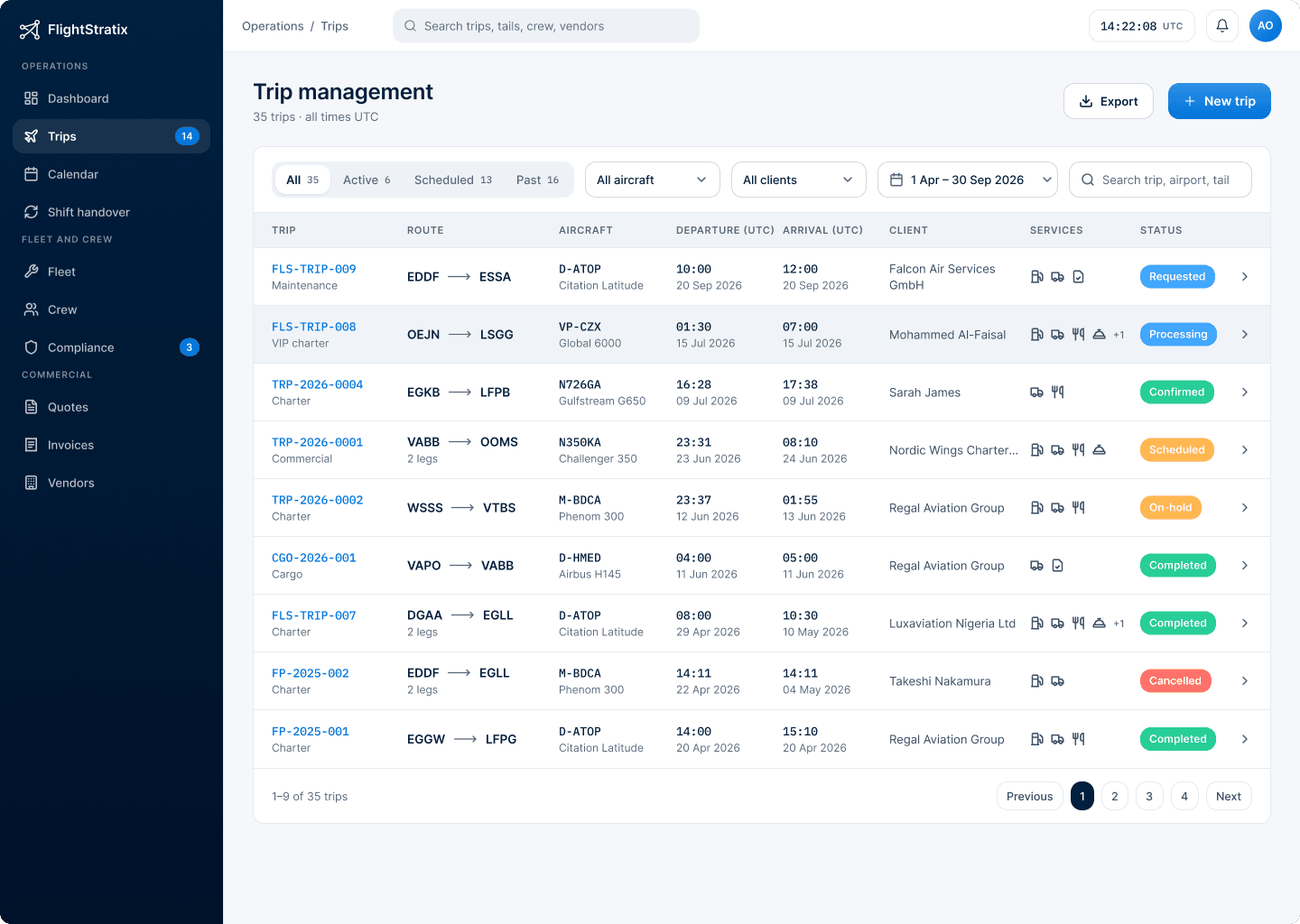
Task: Select the All trips tab
Action: 302,180
